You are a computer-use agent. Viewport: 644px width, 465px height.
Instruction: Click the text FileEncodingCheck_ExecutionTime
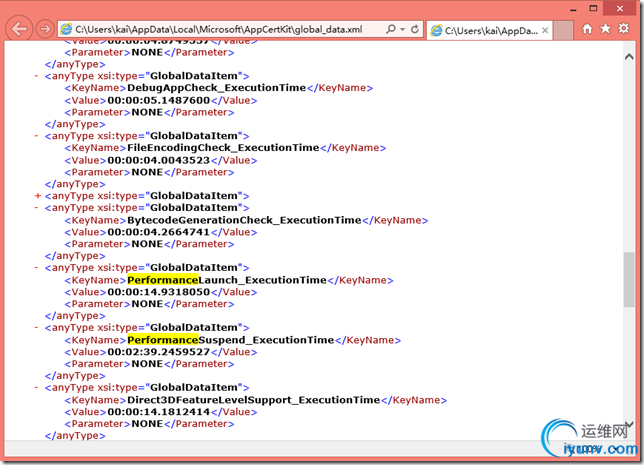(223, 148)
